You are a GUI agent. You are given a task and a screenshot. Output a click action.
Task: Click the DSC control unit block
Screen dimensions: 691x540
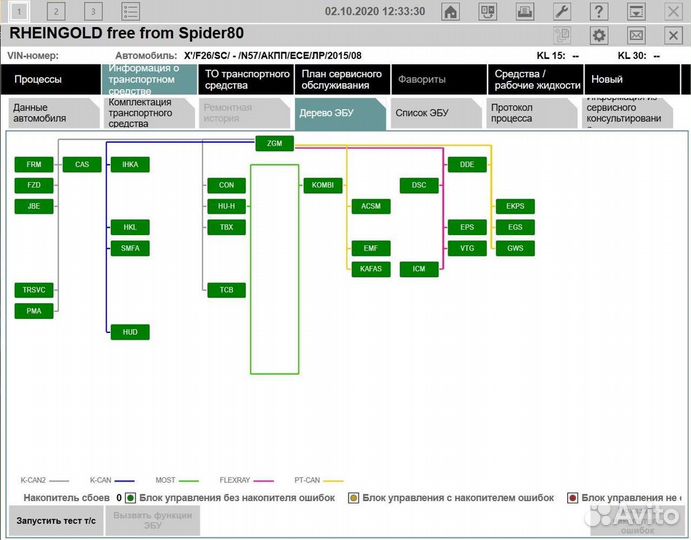(x=419, y=185)
